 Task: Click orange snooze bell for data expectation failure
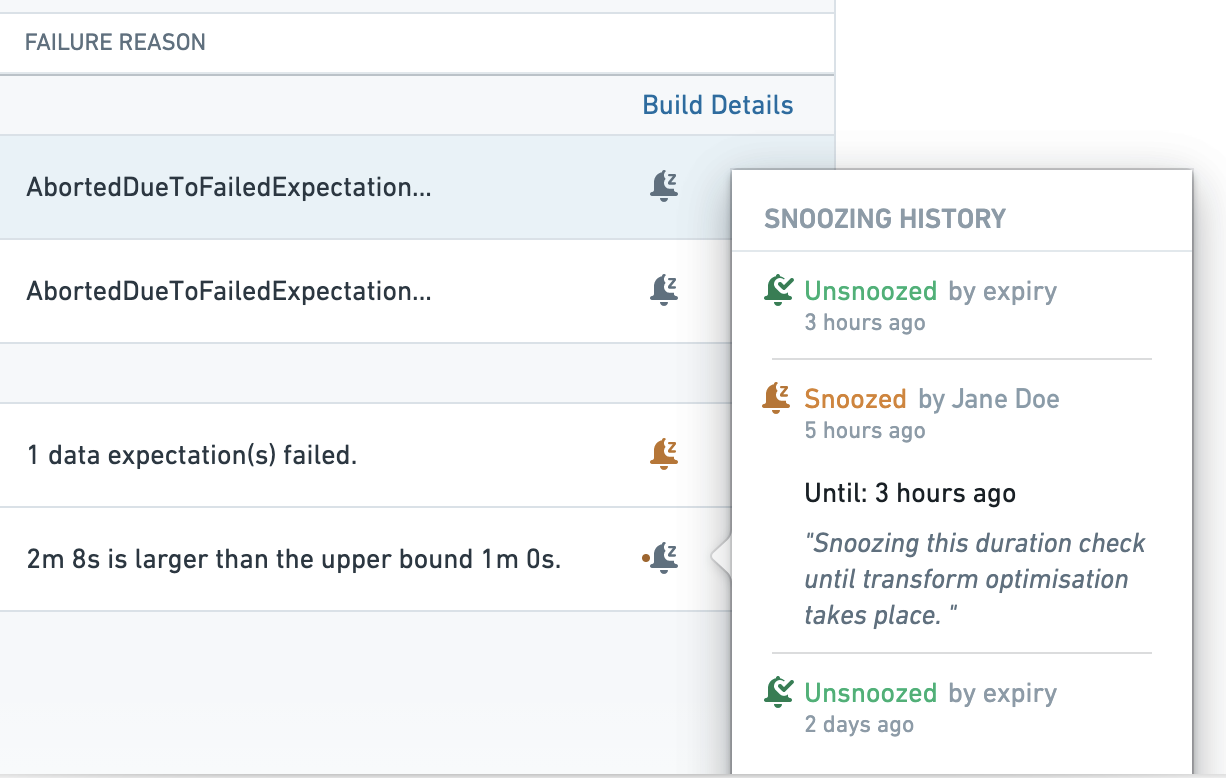coord(664,454)
